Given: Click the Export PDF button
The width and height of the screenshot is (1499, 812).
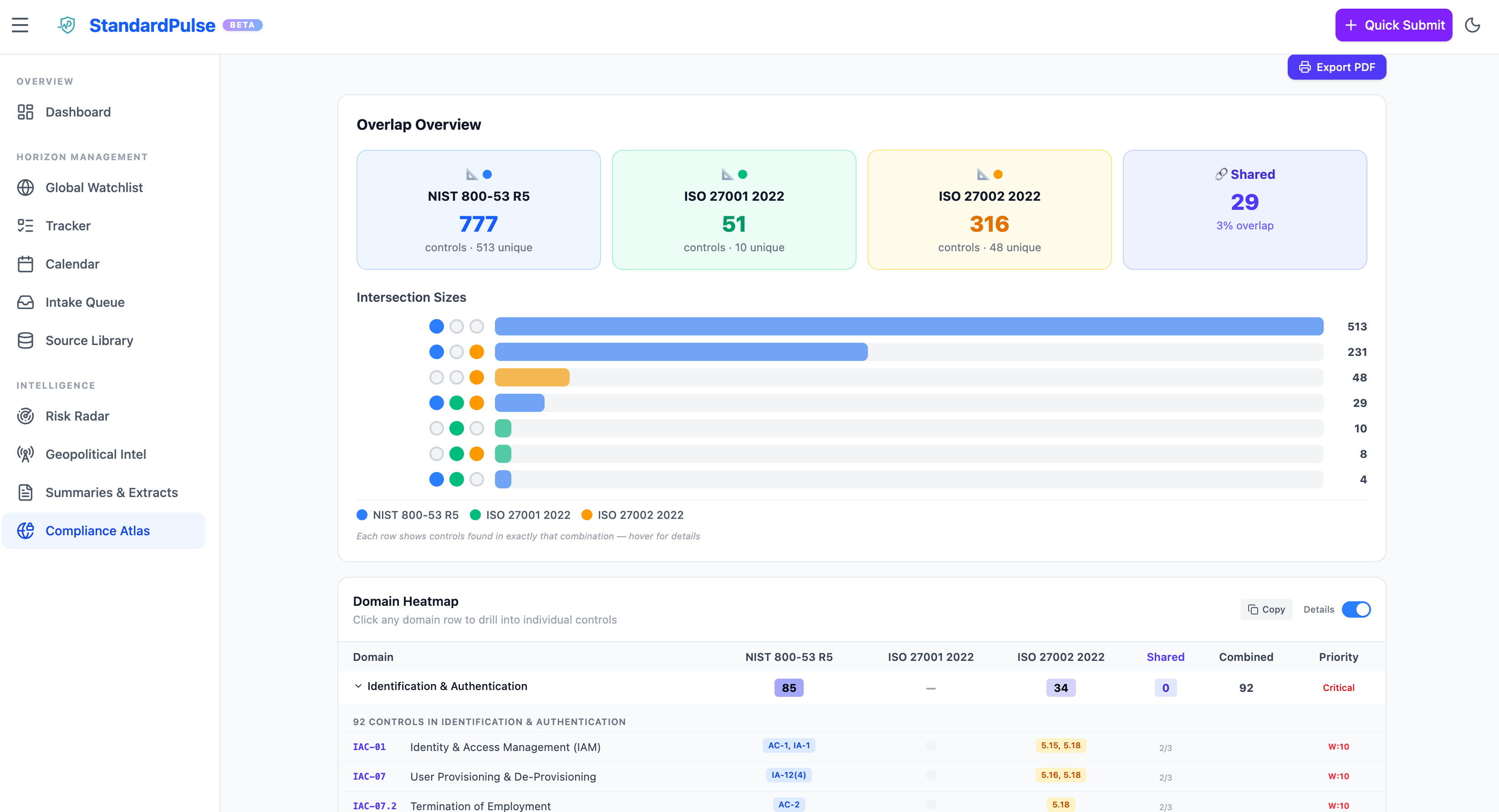Looking at the screenshot, I should [1336, 67].
